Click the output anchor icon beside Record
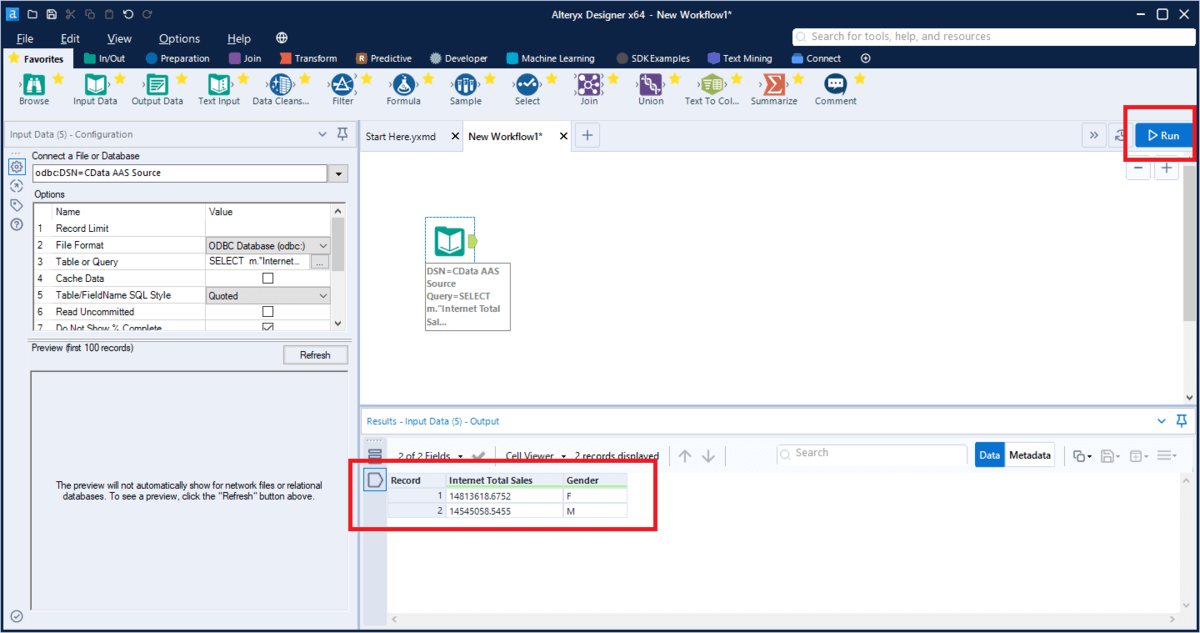1200x633 pixels. [375, 480]
